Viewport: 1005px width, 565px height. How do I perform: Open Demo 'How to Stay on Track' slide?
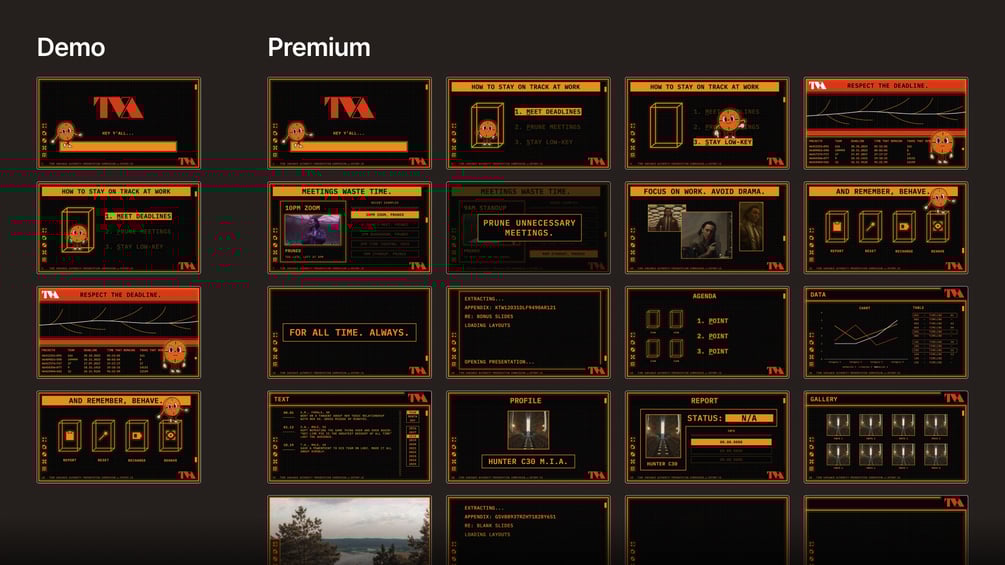(x=119, y=227)
